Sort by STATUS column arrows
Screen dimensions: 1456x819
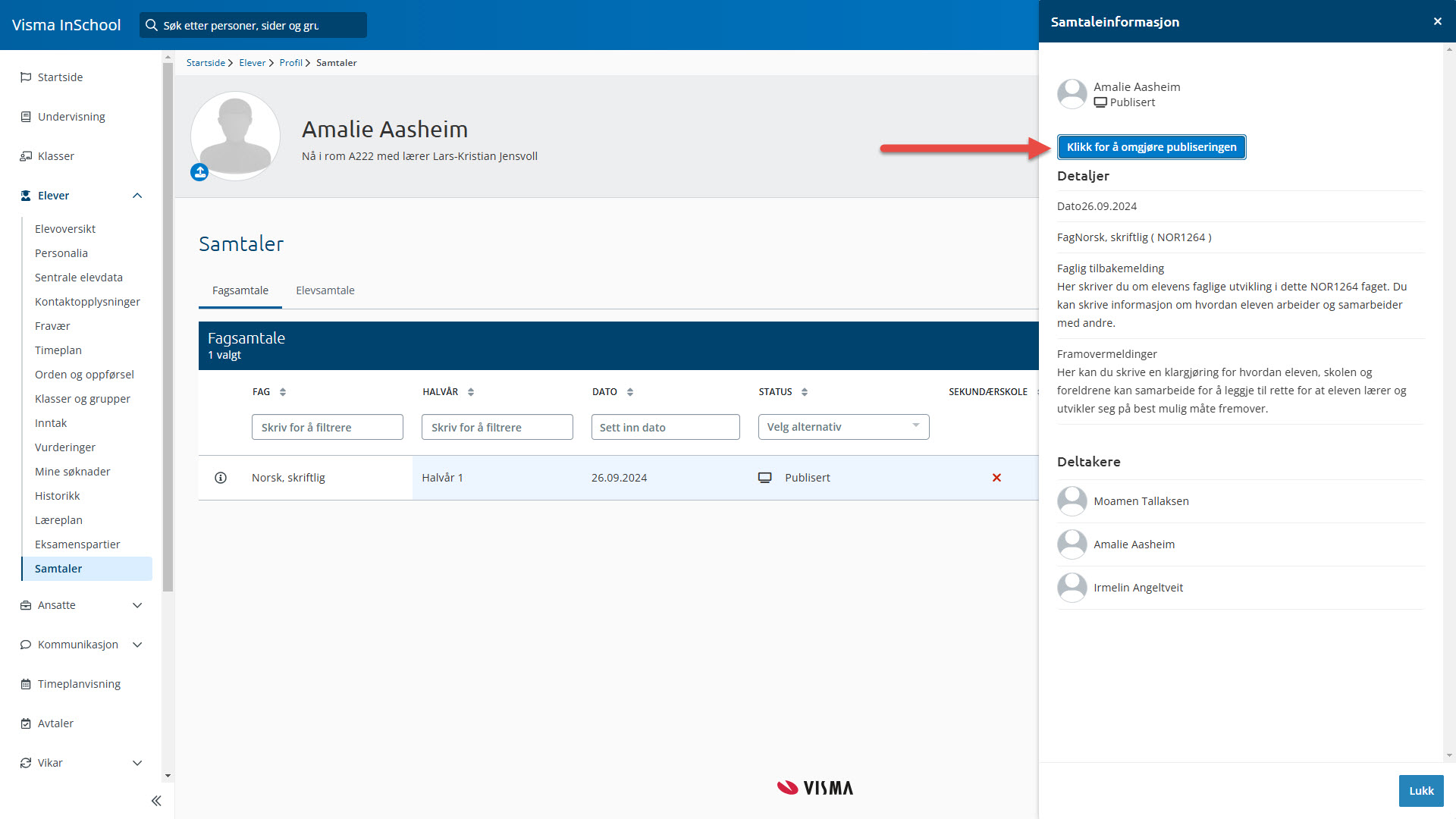coord(805,392)
